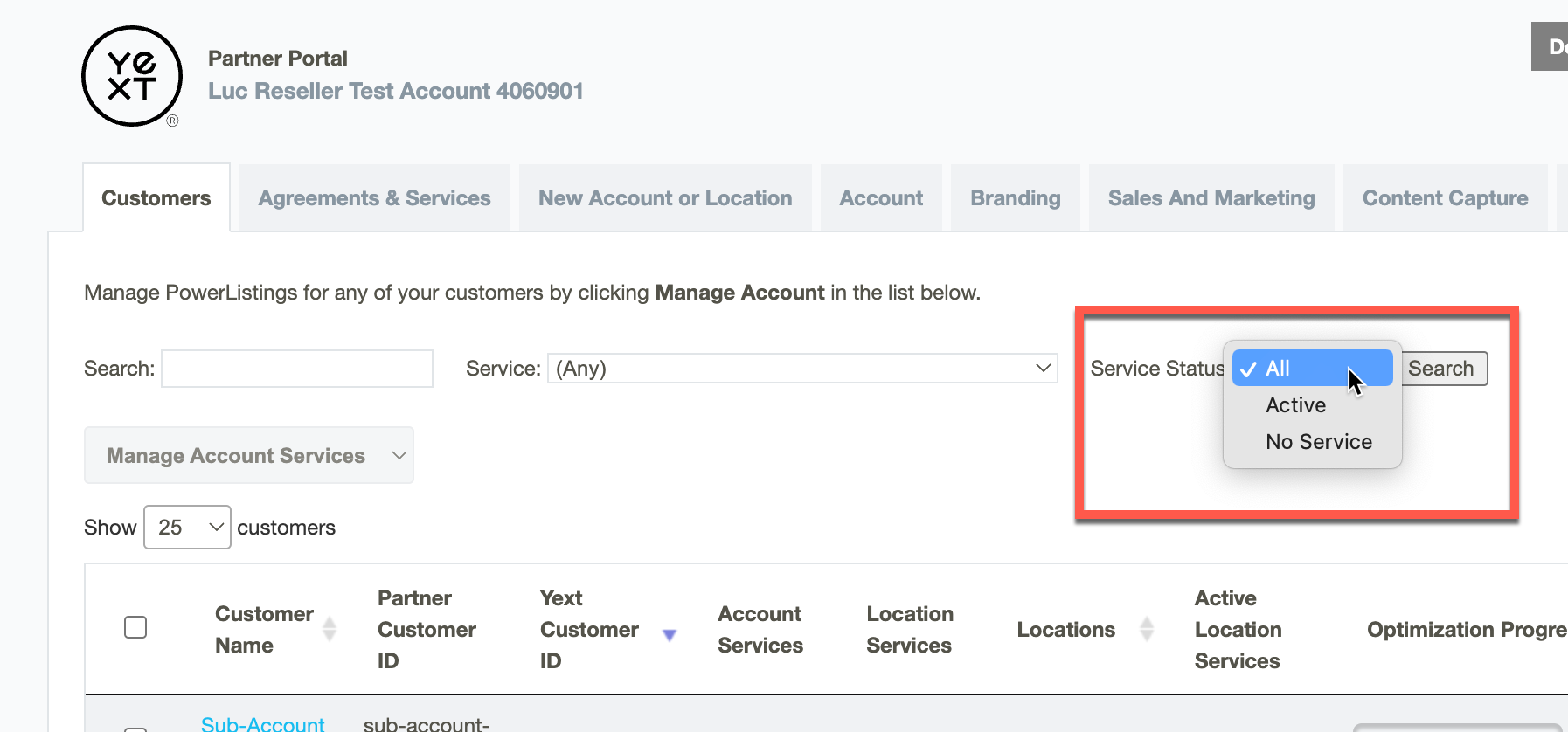
Task: Click Active Location Services column header
Action: (1238, 630)
